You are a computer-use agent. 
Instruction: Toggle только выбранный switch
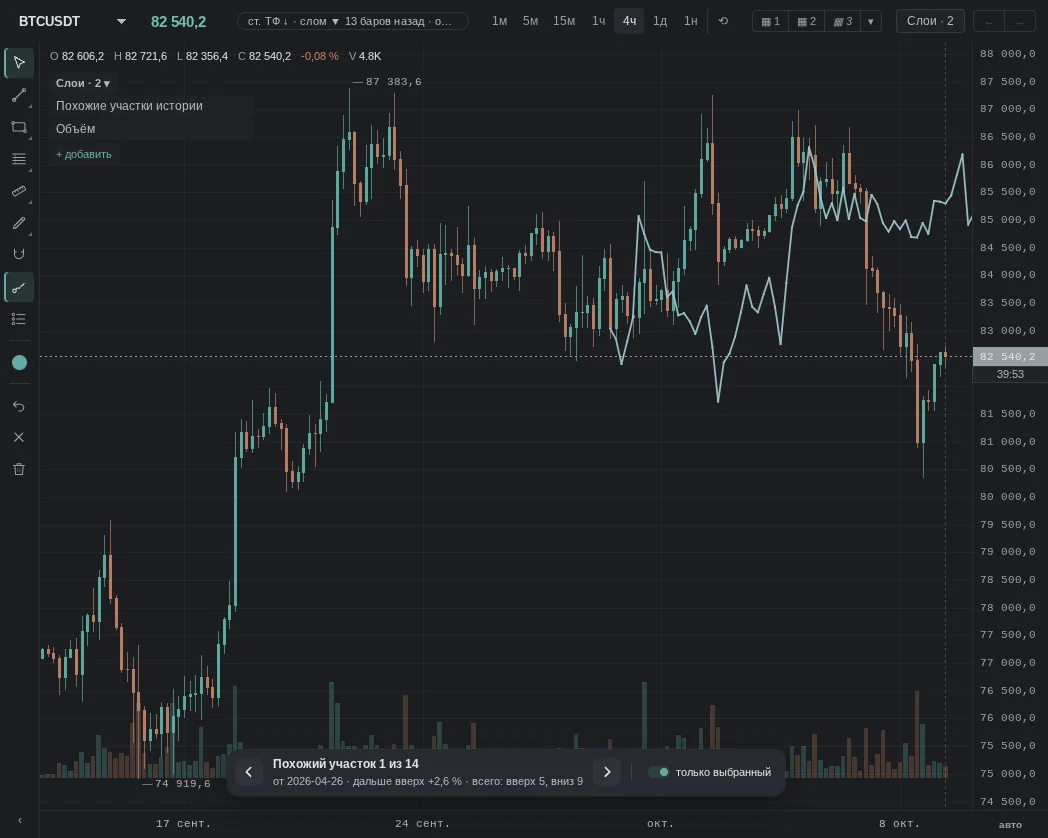(659, 772)
